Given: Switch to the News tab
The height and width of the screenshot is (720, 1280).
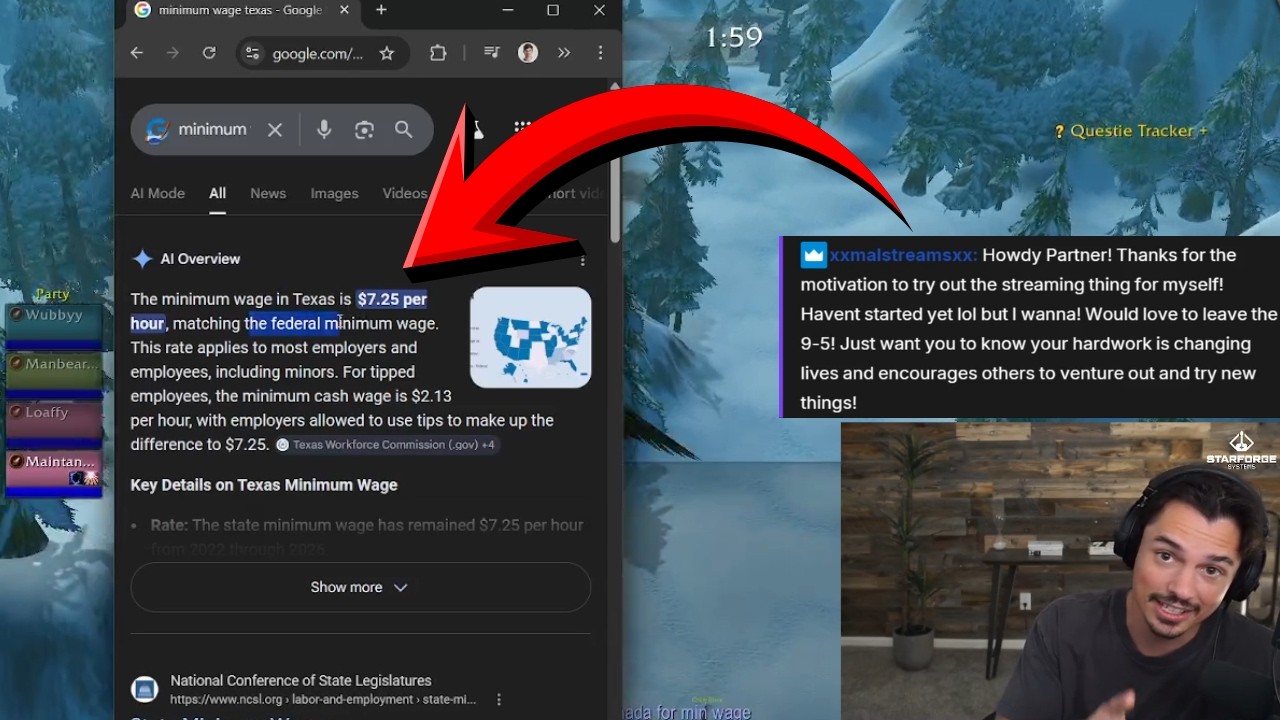Looking at the screenshot, I should coord(268,193).
